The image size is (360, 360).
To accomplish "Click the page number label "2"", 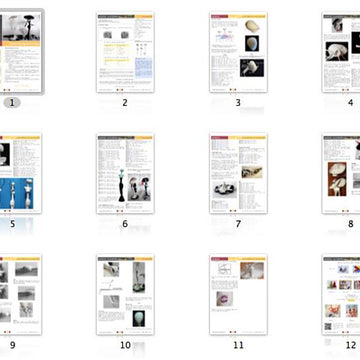I will pyautogui.click(x=125, y=103).
